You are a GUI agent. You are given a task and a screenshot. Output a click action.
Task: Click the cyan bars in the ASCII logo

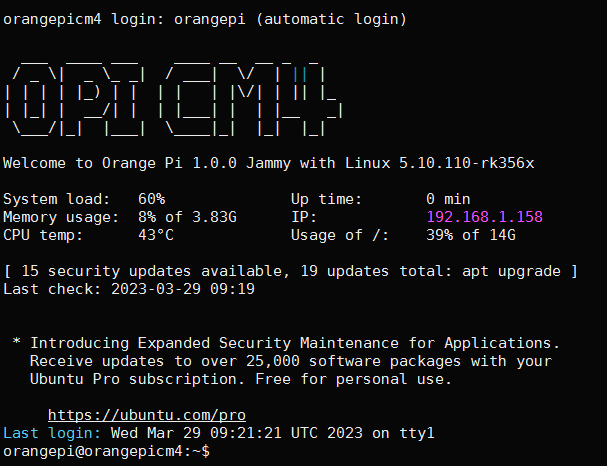[x=300, y=75]
